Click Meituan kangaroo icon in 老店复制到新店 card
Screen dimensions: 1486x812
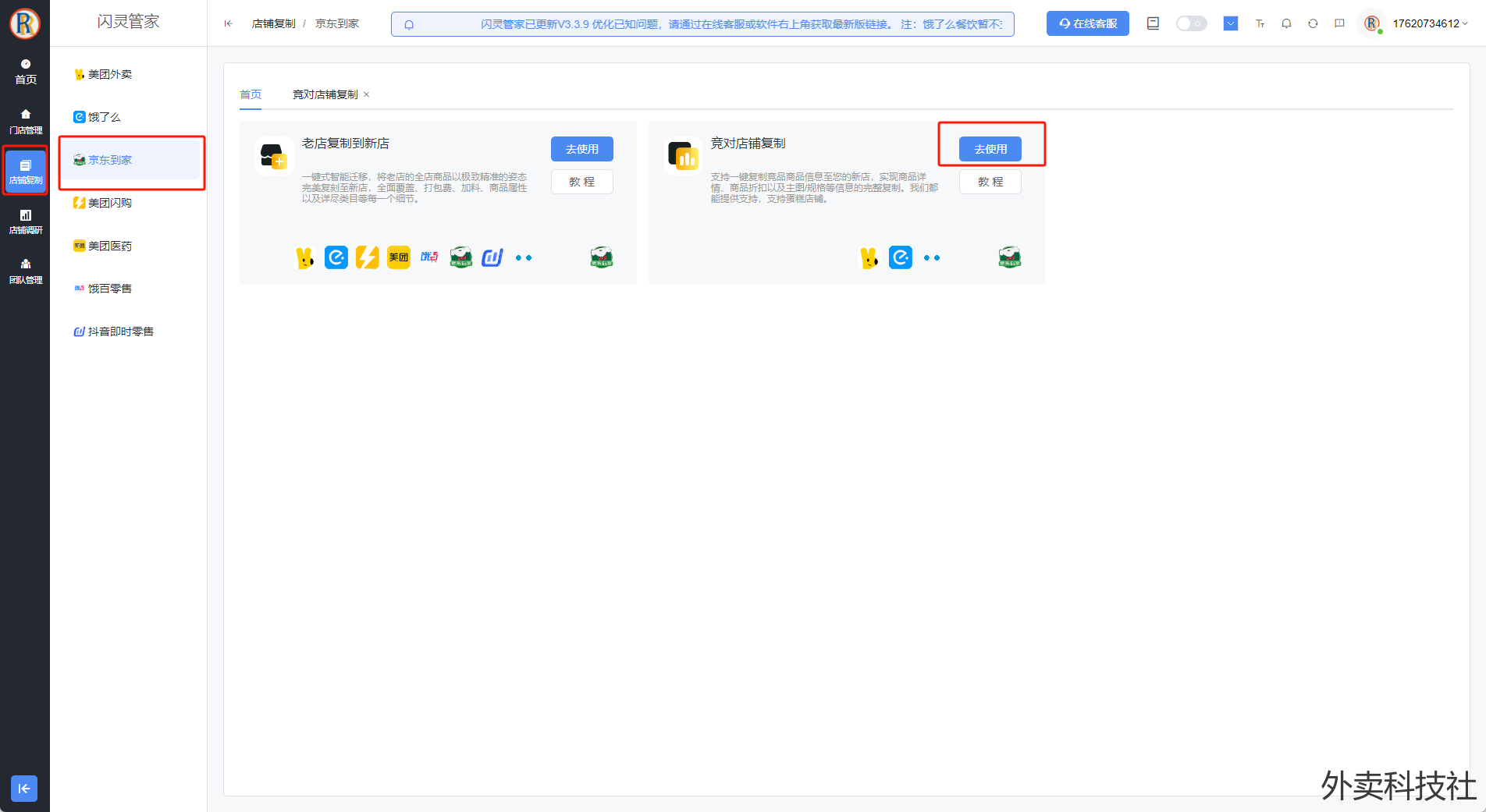[305, 257]
